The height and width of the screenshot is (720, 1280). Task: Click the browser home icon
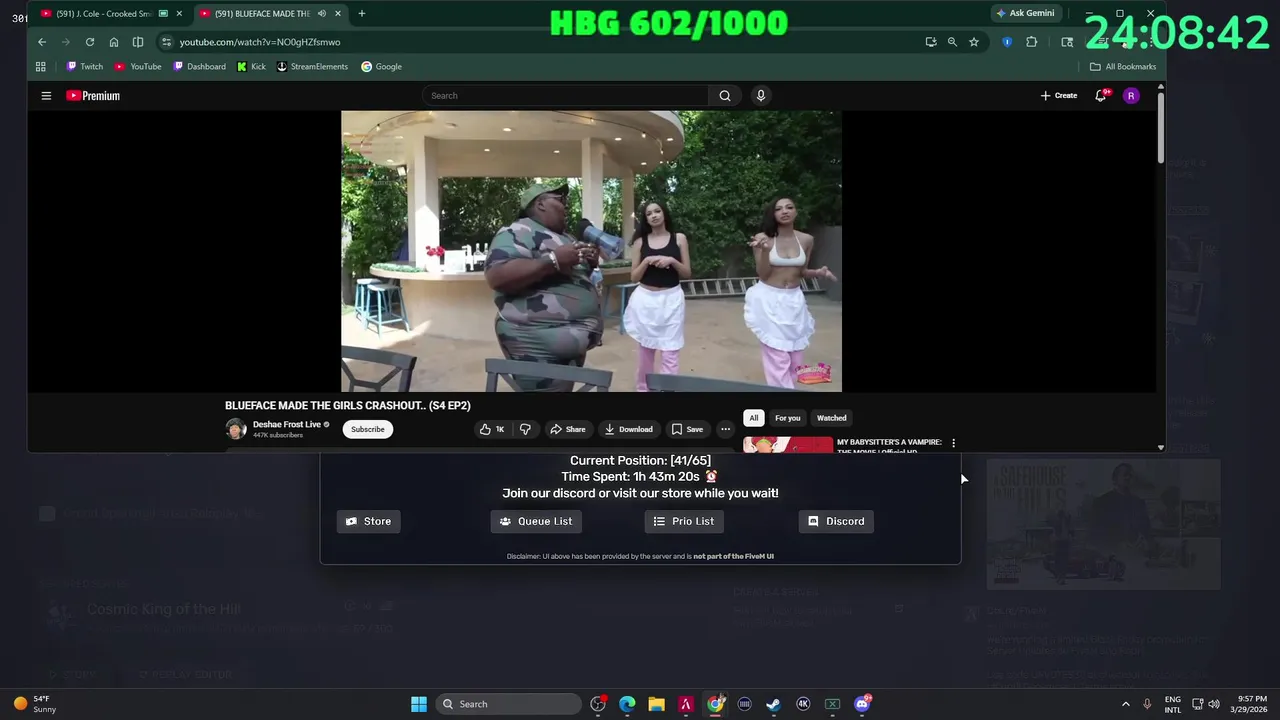coord(114,42)
